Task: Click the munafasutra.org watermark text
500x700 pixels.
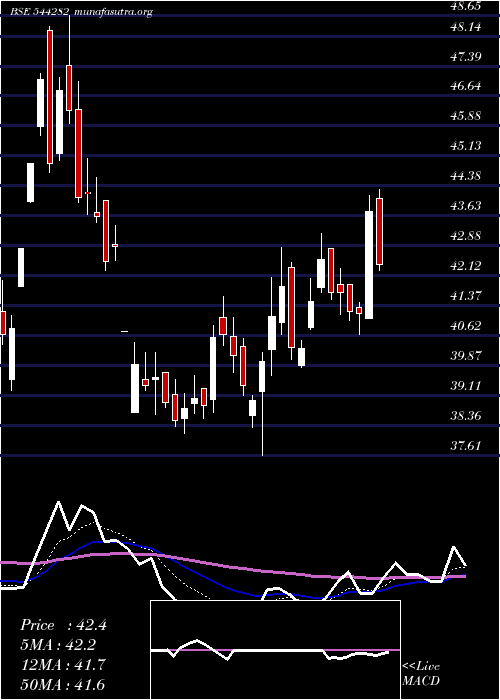Action: tap(114, 12)
